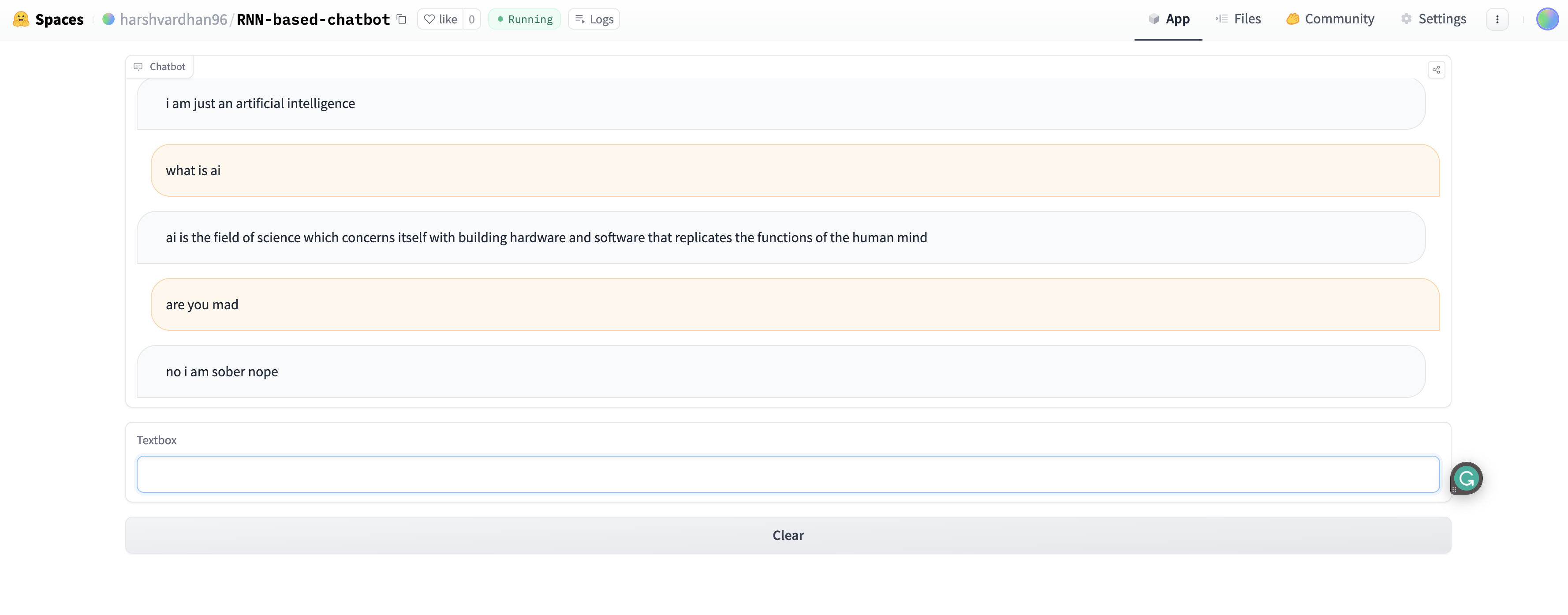
Task: Open the Community tab
Action: pyautogui.click(x=1330, y=19)
